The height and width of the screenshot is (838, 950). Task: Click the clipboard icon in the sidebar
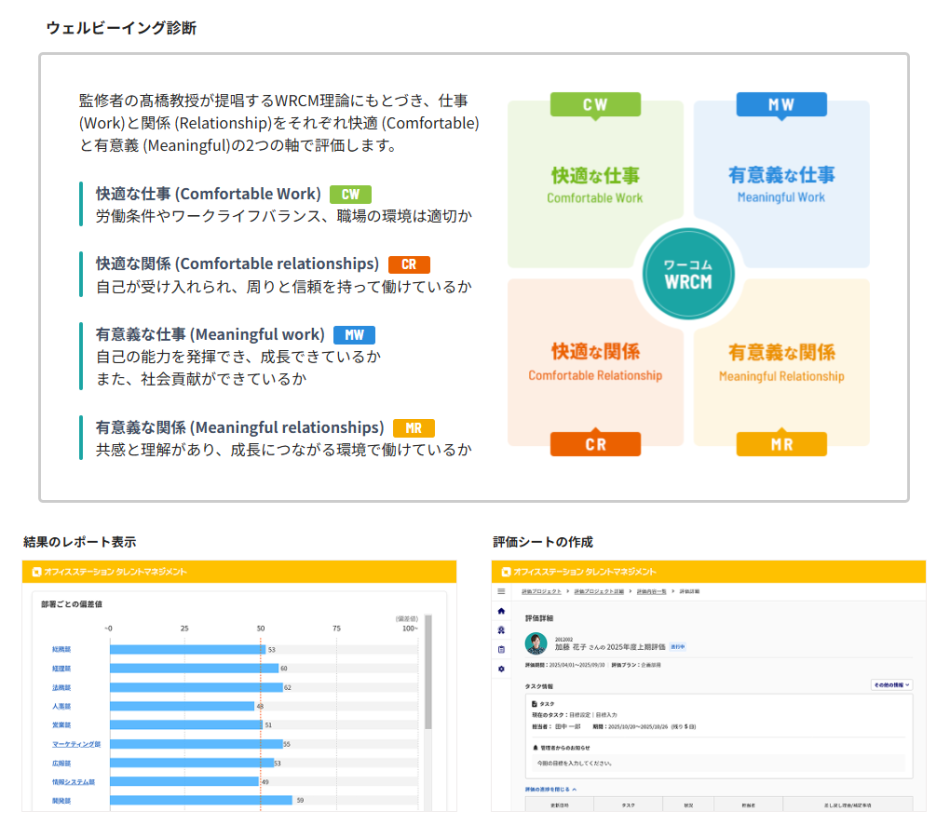[x=501, y=648]
